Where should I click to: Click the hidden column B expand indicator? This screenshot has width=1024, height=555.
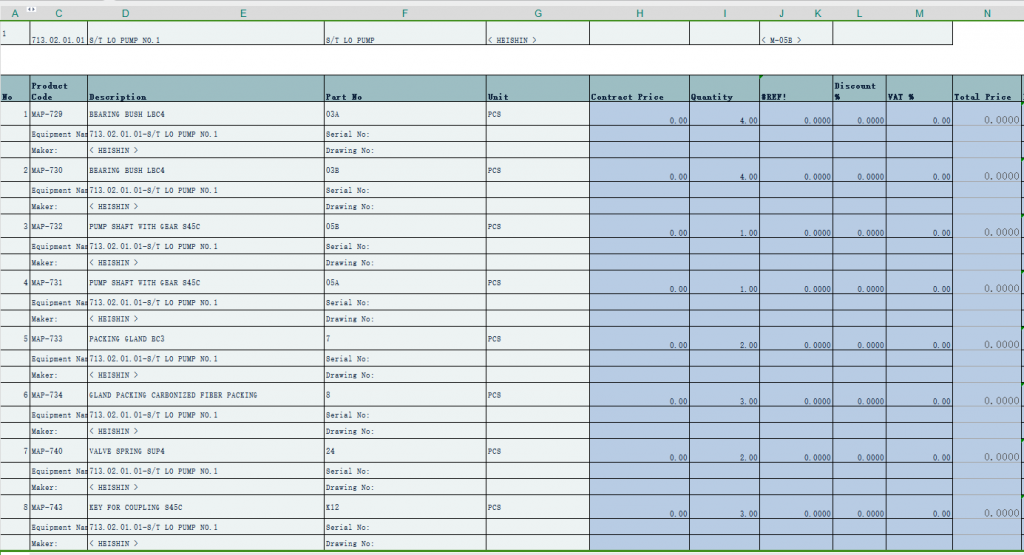coord(31,7)
